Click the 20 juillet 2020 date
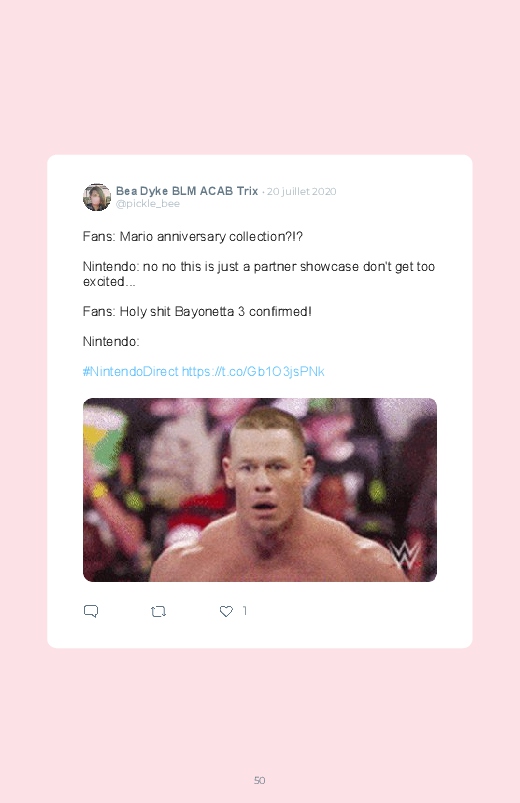Screen dimensions: 520x803 click(x=301, y=192)
